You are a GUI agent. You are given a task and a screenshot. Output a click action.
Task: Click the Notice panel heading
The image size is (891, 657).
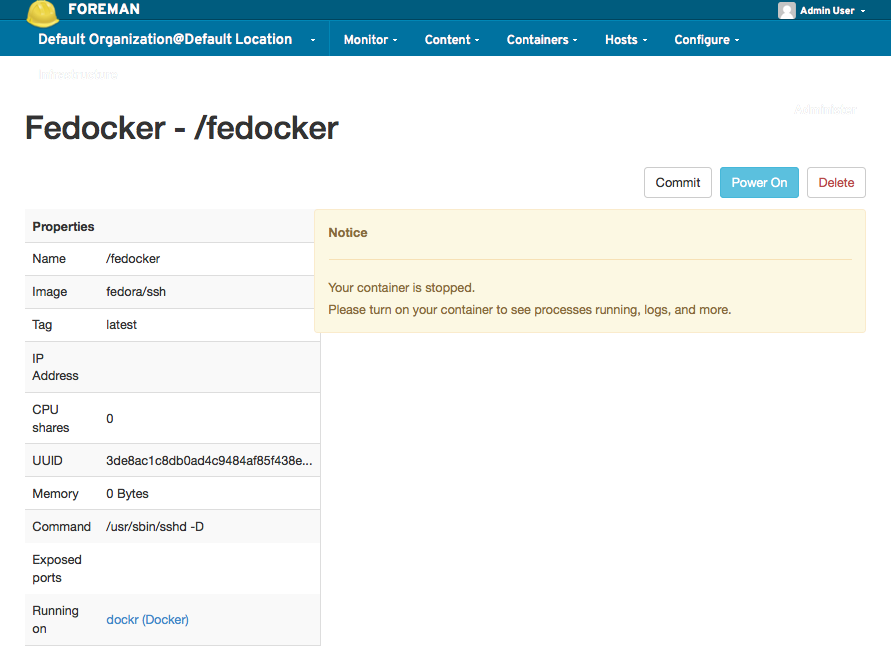coord(348,233)
